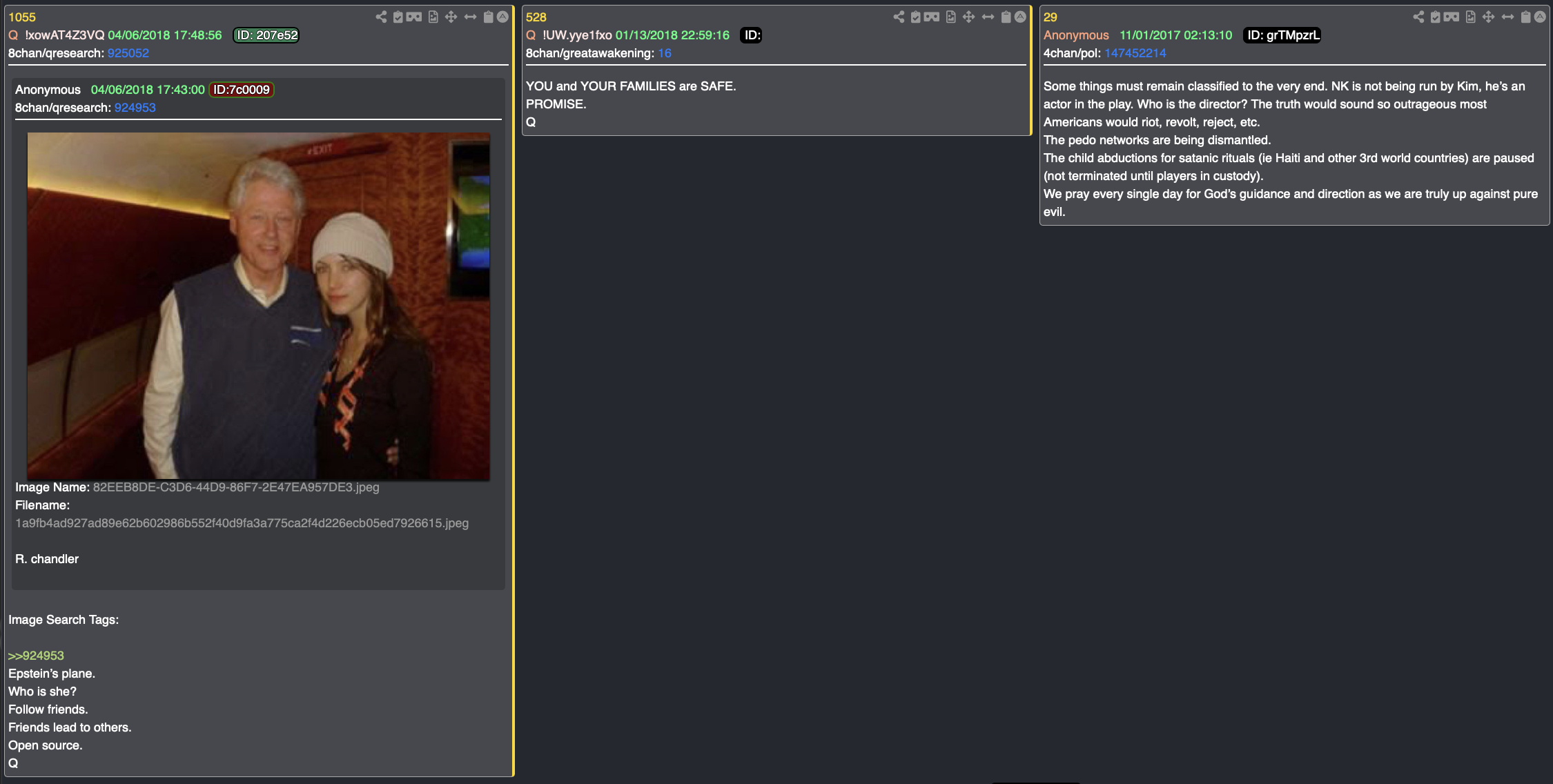Click the long hash filename ending 7926615.jpeg
This screenshot has height=784, width=1553.
click(x=242, y=523)
